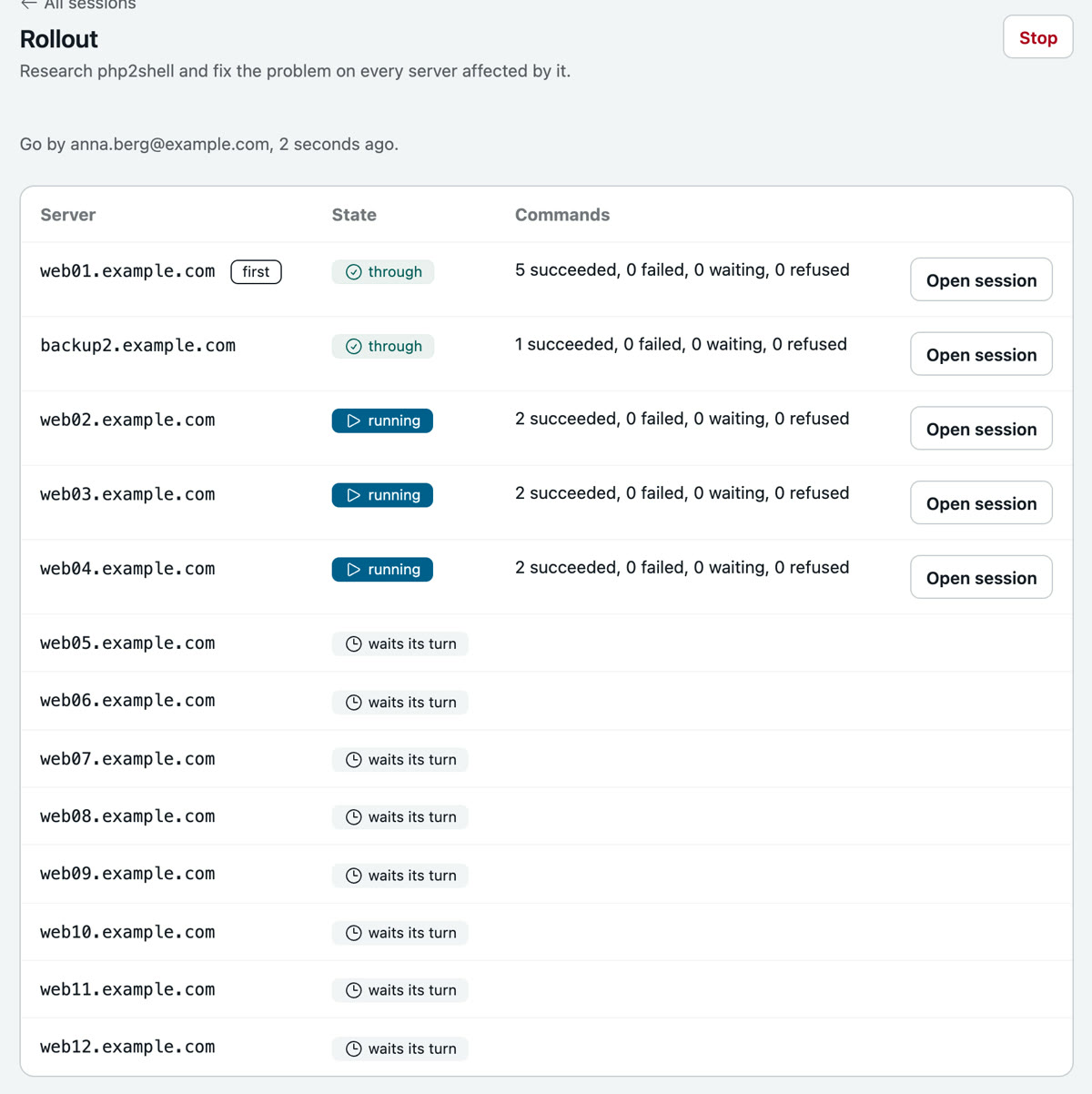Select web12.example.com server name

127,1048
